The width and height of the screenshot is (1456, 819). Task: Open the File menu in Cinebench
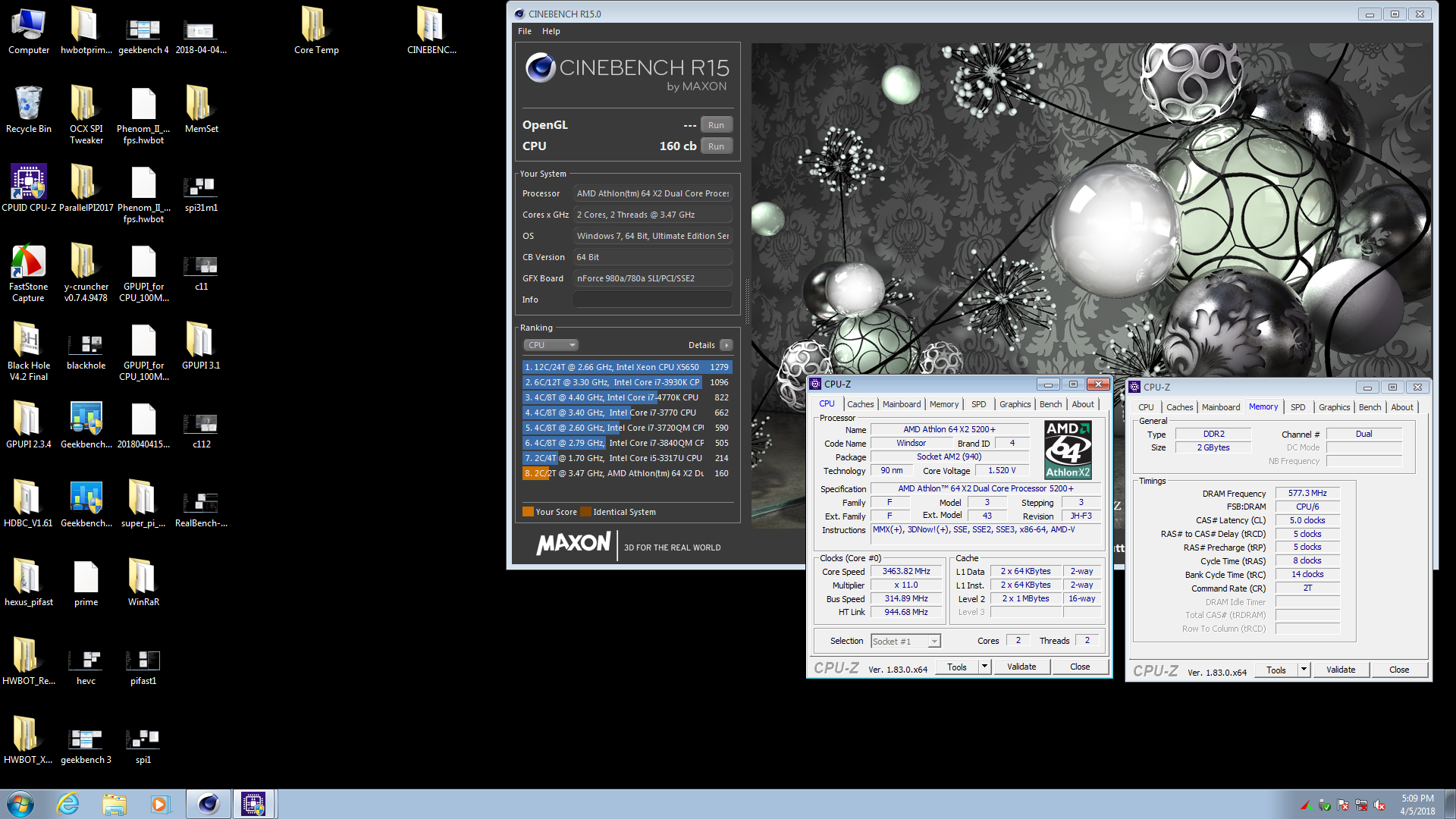[x=525, y=31]
